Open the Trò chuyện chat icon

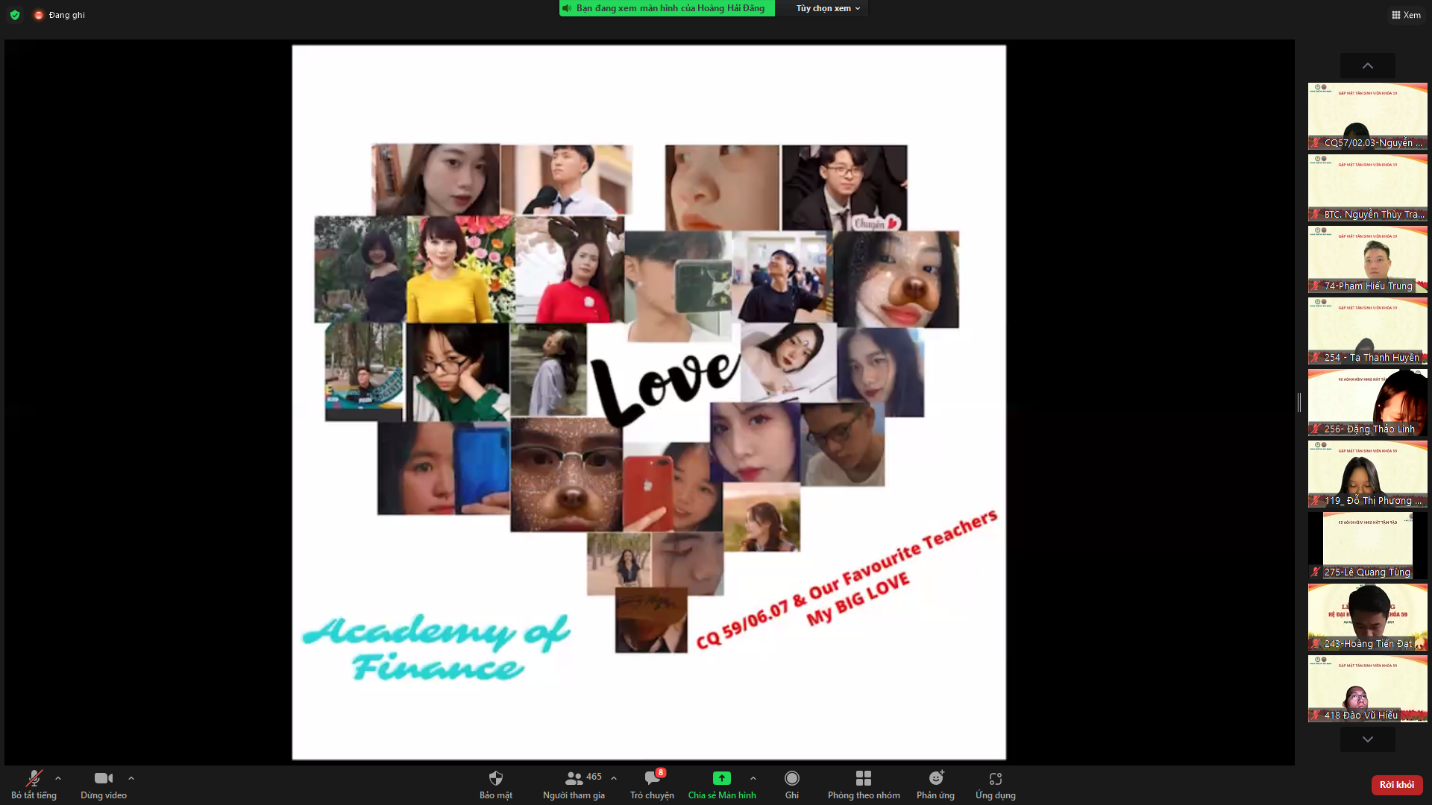point(652,779)
